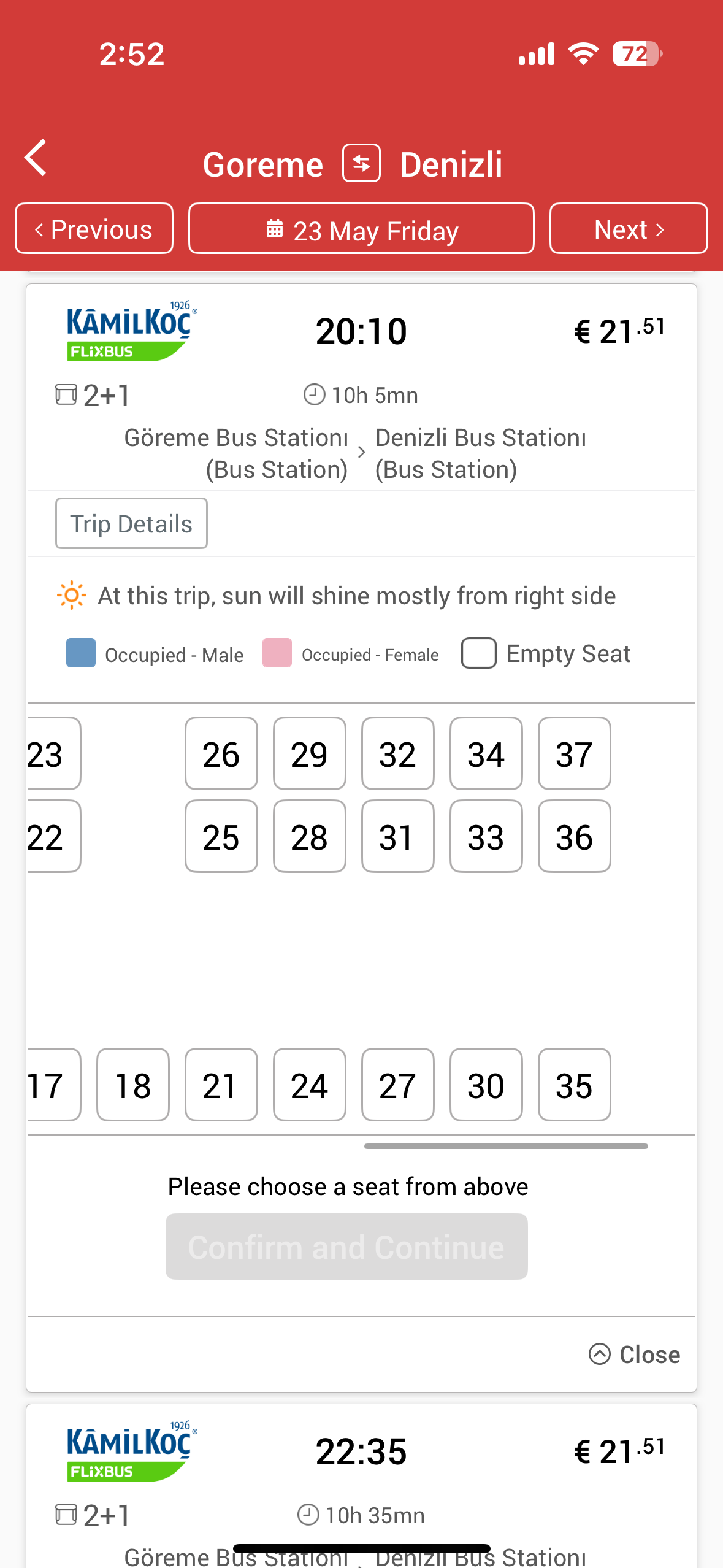Open Trip Details

click(x=131, y=523)
